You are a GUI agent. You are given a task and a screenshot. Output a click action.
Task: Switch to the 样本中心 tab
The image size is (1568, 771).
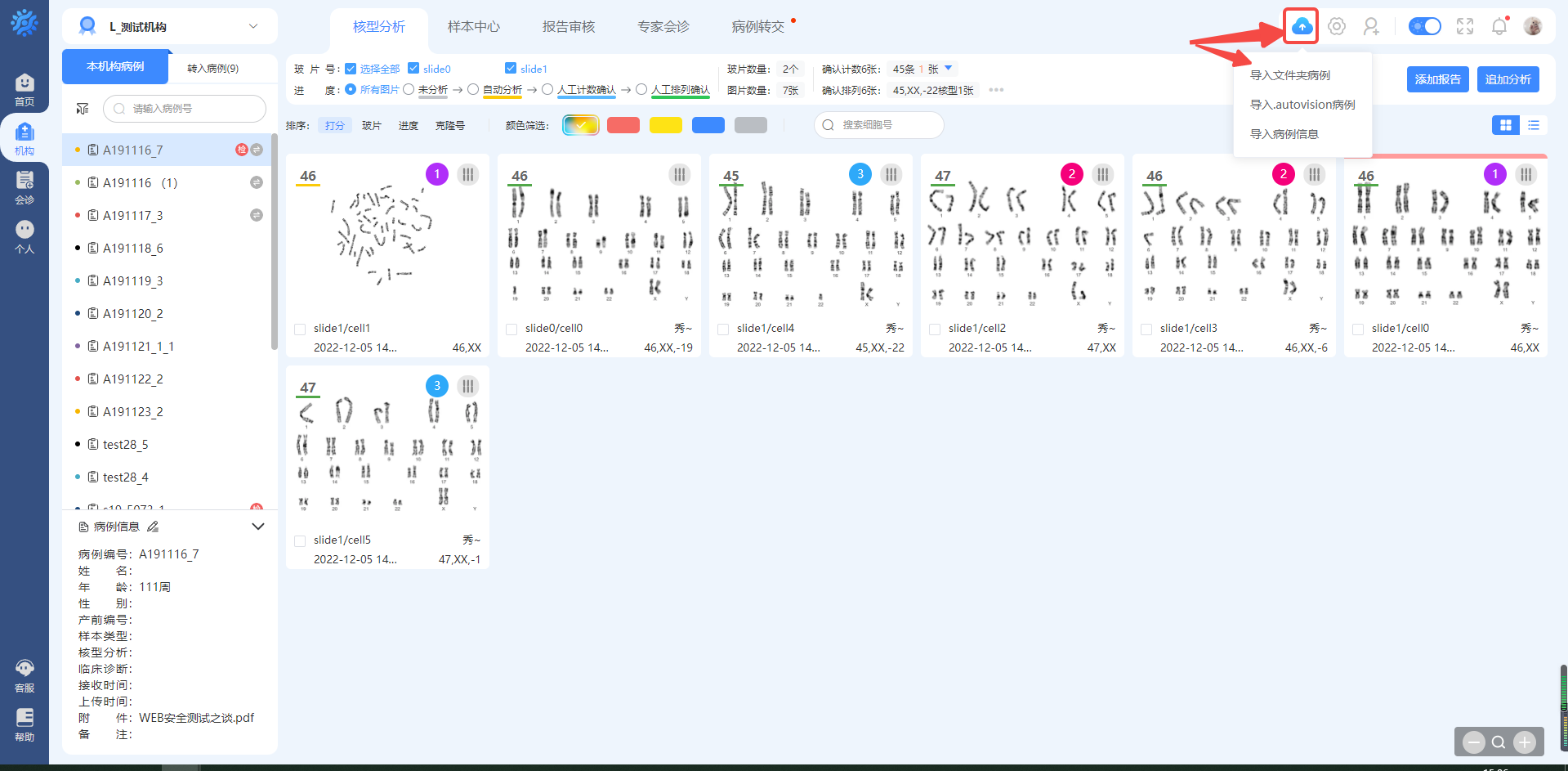coord(473,27)
